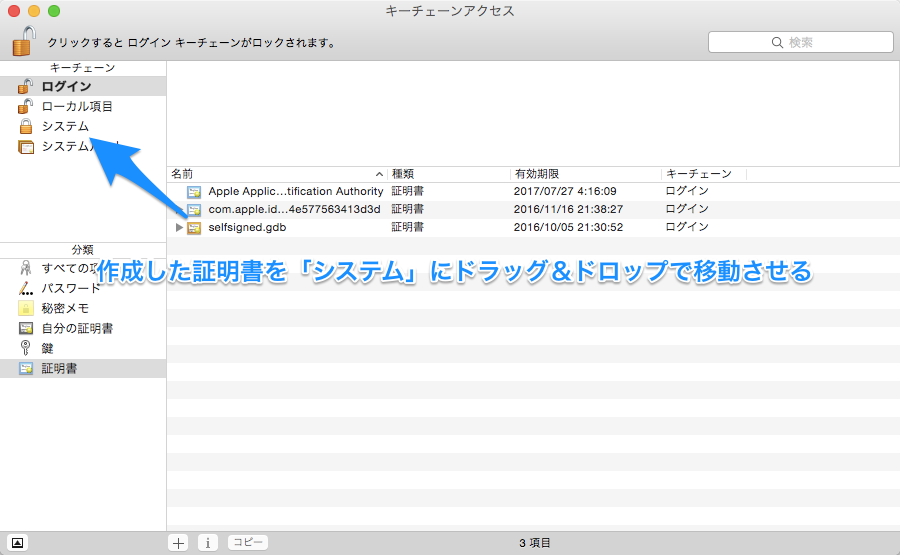Image resolution: width=900 pixels, height=555 pixels.
Task: Click the 3 項目 status text
Action: coord(534,543)
